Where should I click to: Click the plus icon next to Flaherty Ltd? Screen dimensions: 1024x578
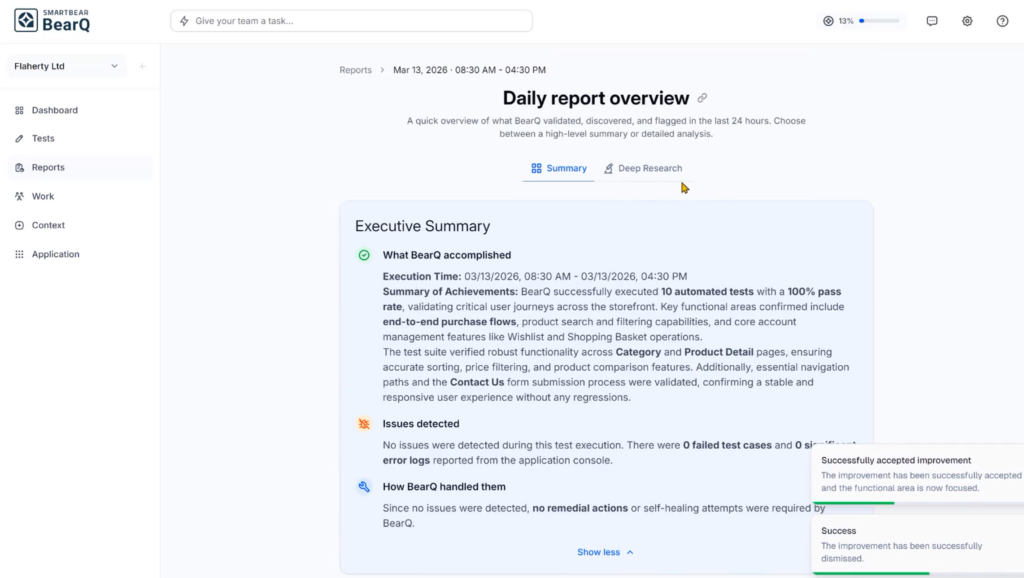coord(142,67)
